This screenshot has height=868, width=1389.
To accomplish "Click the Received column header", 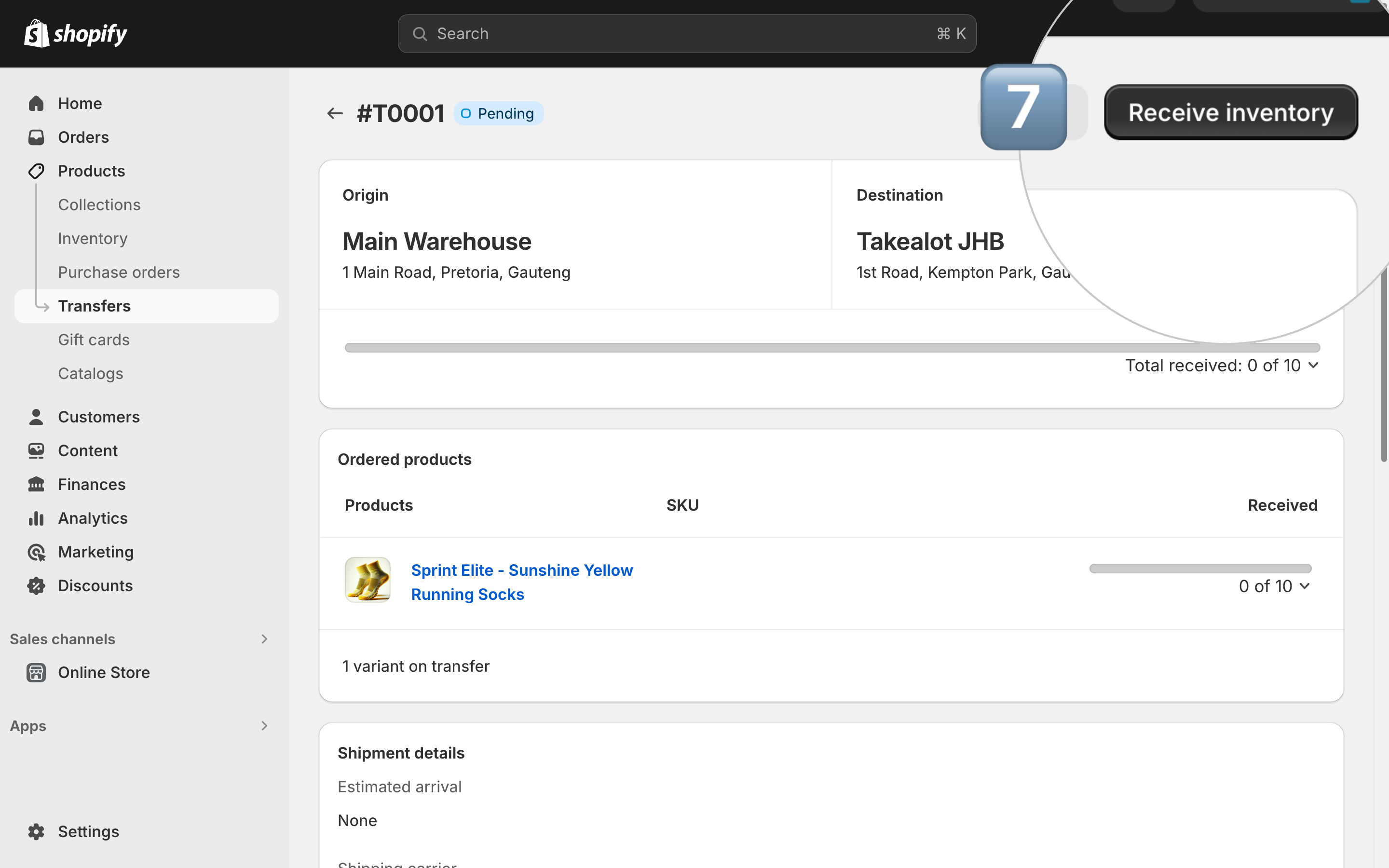I will [x=1282, y=505].
